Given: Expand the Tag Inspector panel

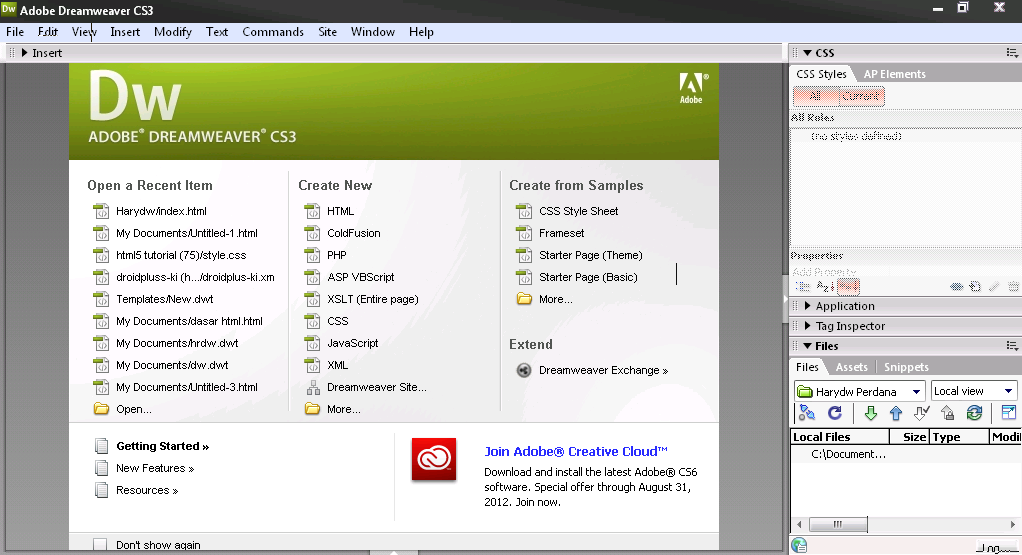Looking at the screenshot, I should coord(850,326).
